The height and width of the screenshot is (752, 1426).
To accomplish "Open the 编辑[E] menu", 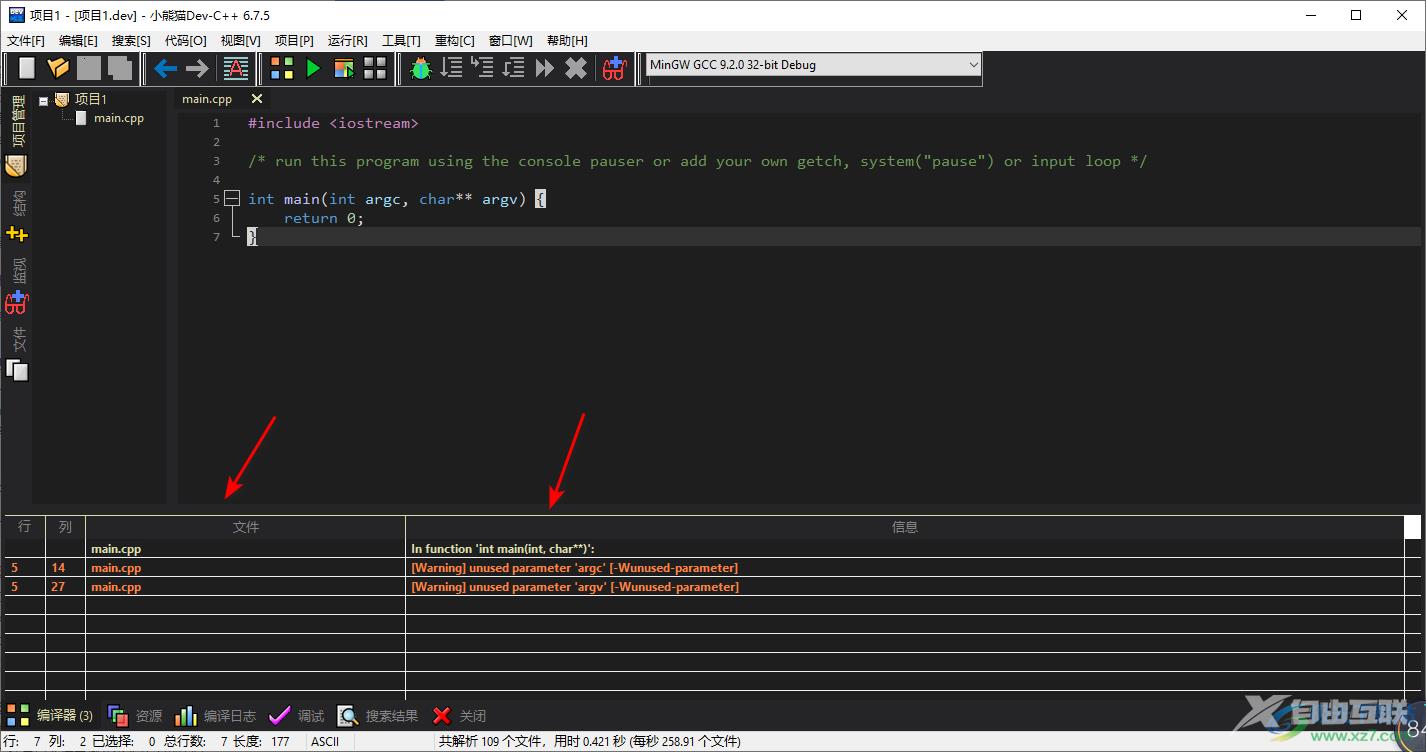I will [79, 41].
